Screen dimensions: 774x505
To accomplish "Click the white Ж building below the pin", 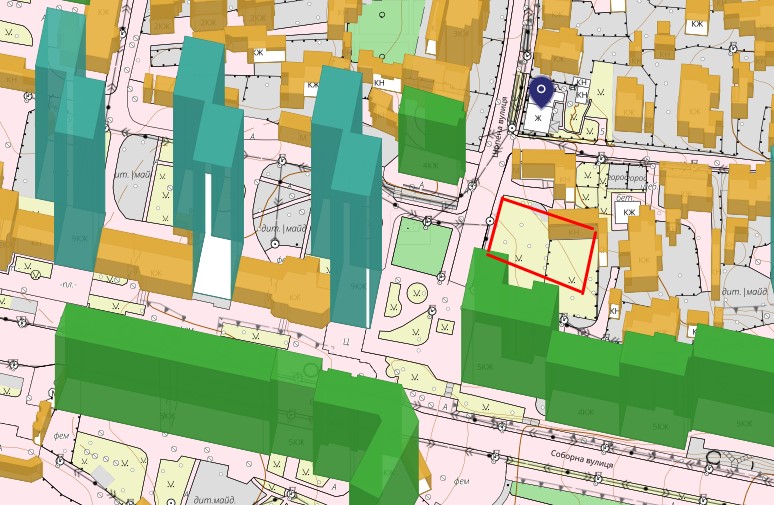I will tap(538, 118).
